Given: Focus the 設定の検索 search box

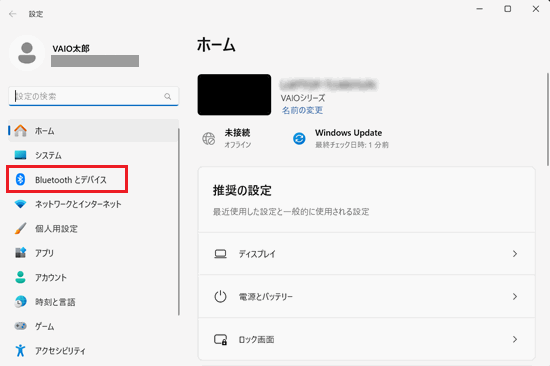Looking at the screenshot, I should (93, 96).
